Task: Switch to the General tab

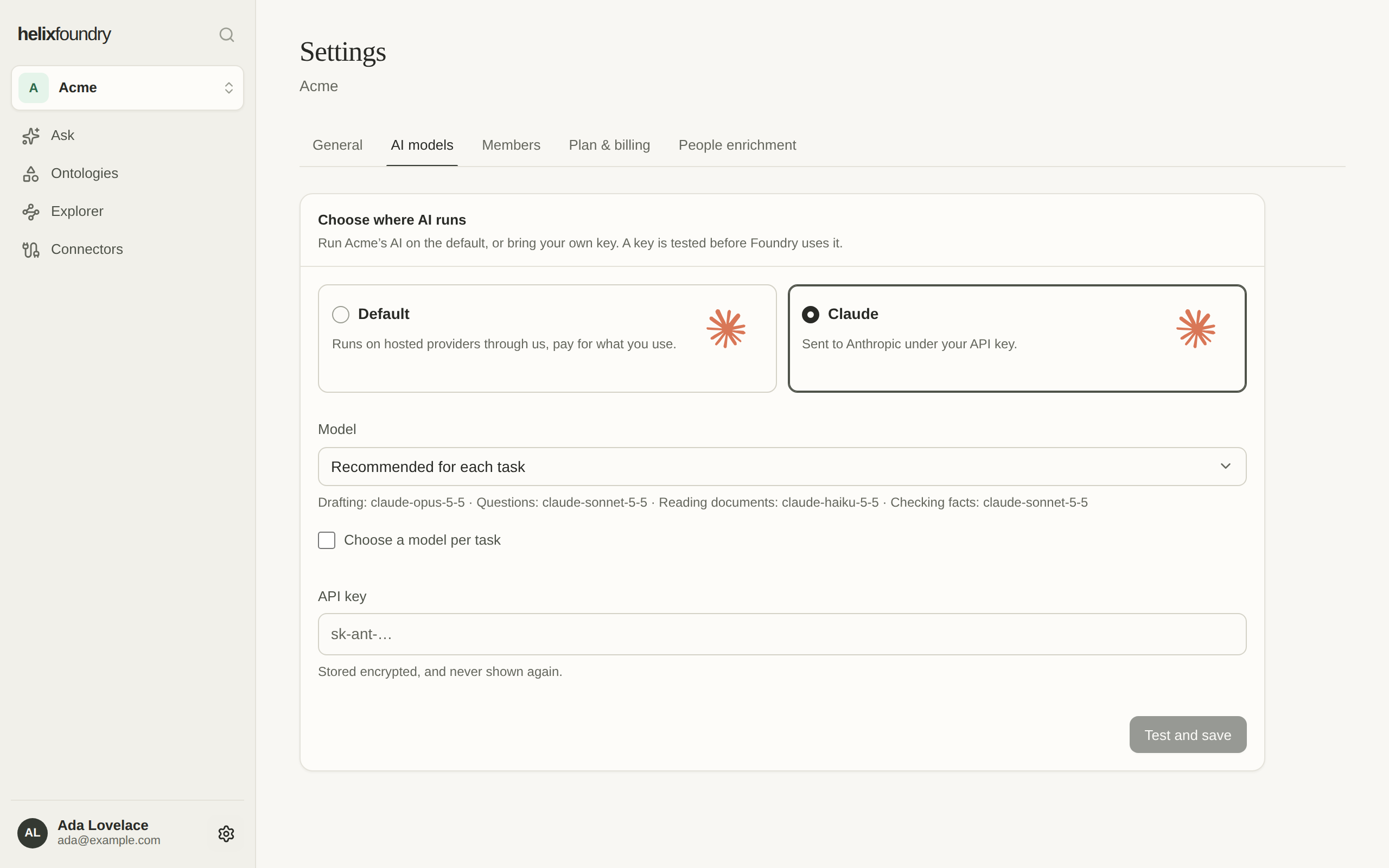Action: [337, 145]
